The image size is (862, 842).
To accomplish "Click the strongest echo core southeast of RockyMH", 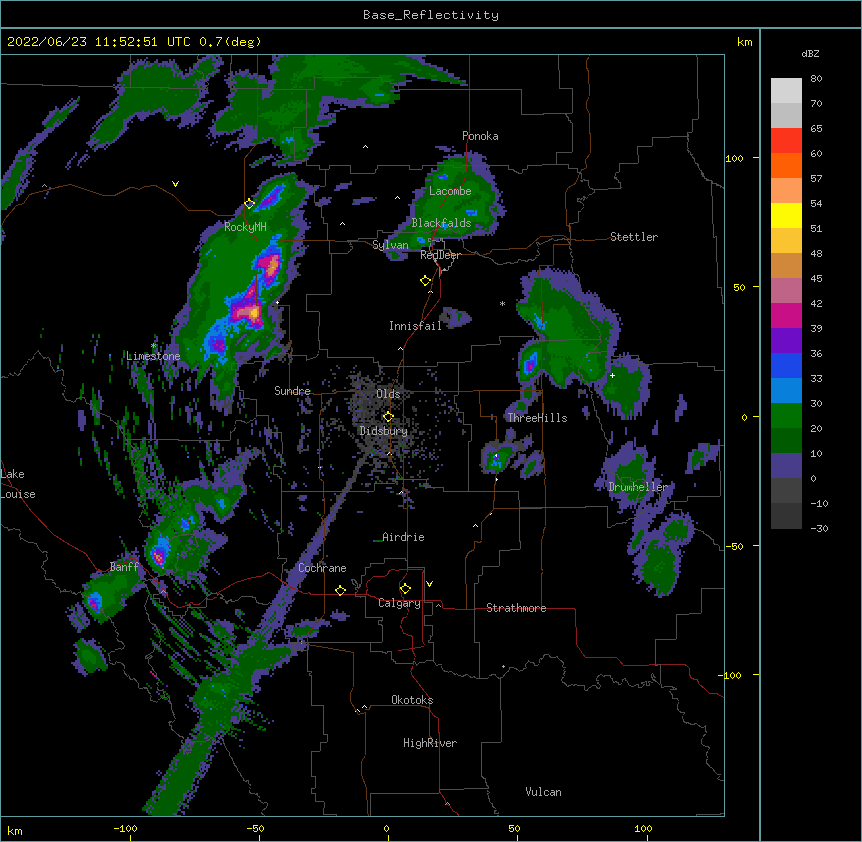I will click(253, 313).
